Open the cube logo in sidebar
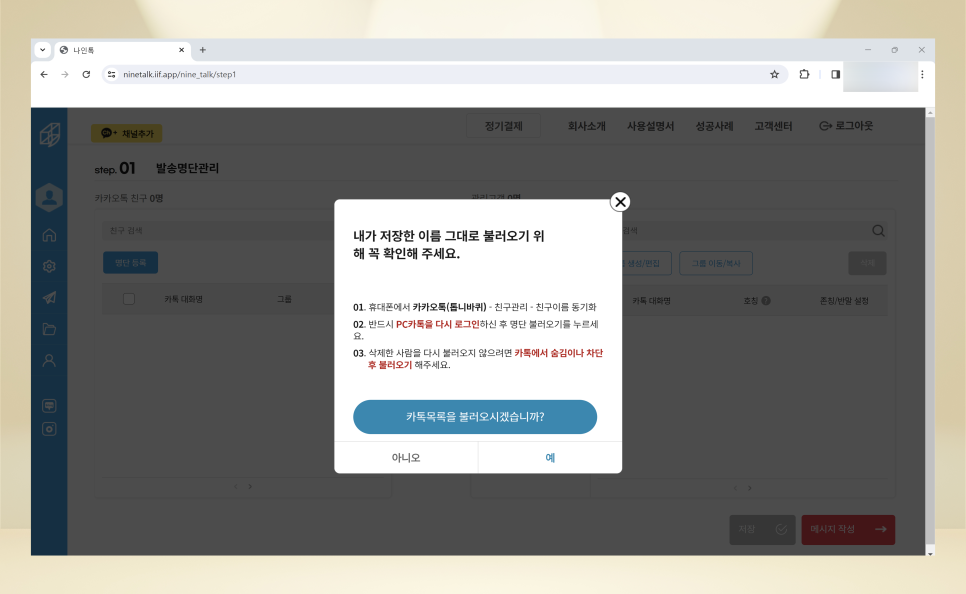Screen dimensions: 966x594 coord(49,134)
